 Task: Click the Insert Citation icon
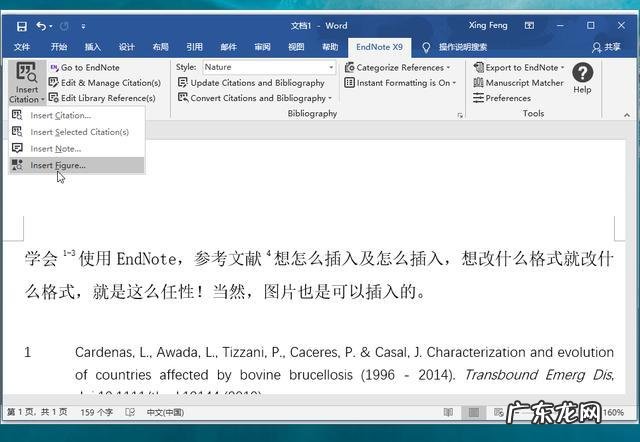[25, 75]
